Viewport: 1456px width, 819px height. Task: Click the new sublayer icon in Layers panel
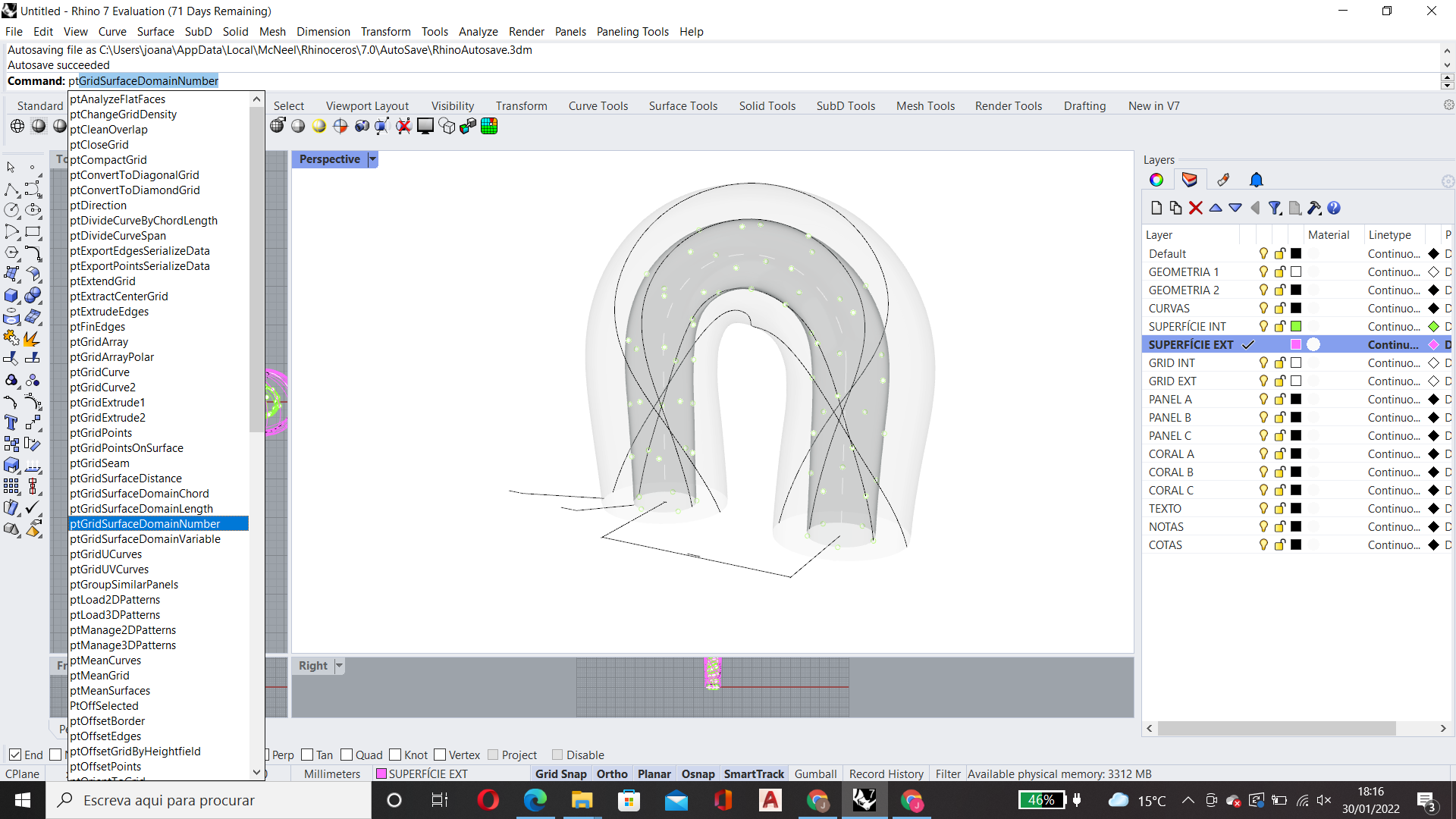(x=1175, y=208)
